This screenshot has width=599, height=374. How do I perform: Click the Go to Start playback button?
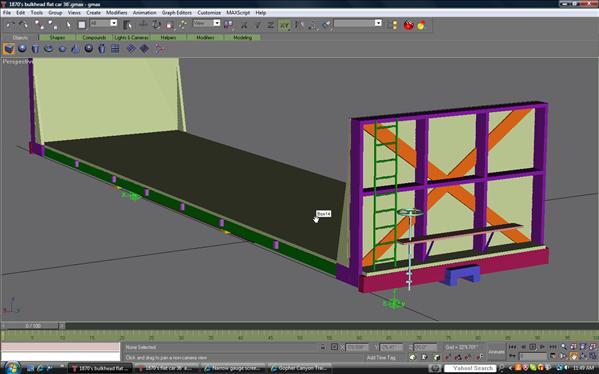(513, 347)
